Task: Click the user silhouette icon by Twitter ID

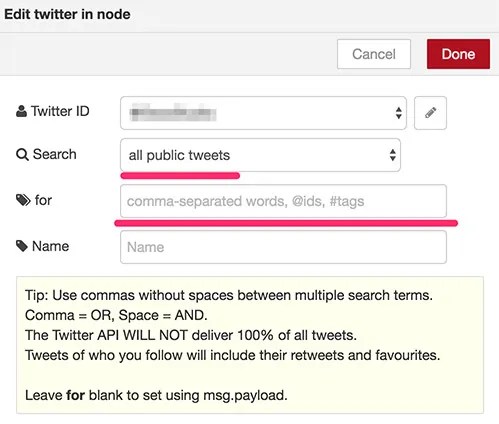Action: [21, 111]
